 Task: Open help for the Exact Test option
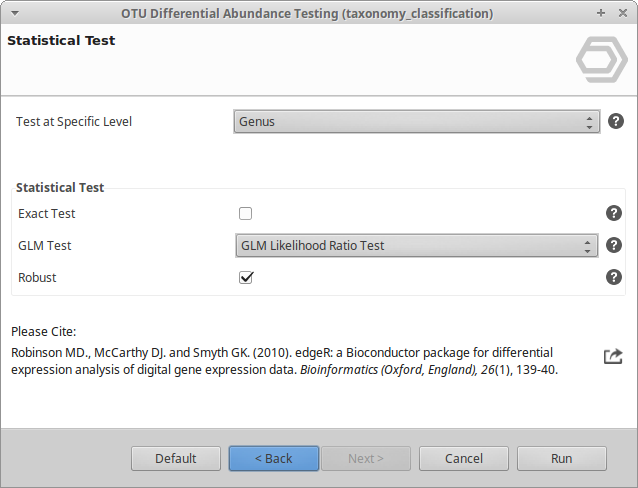614,213
